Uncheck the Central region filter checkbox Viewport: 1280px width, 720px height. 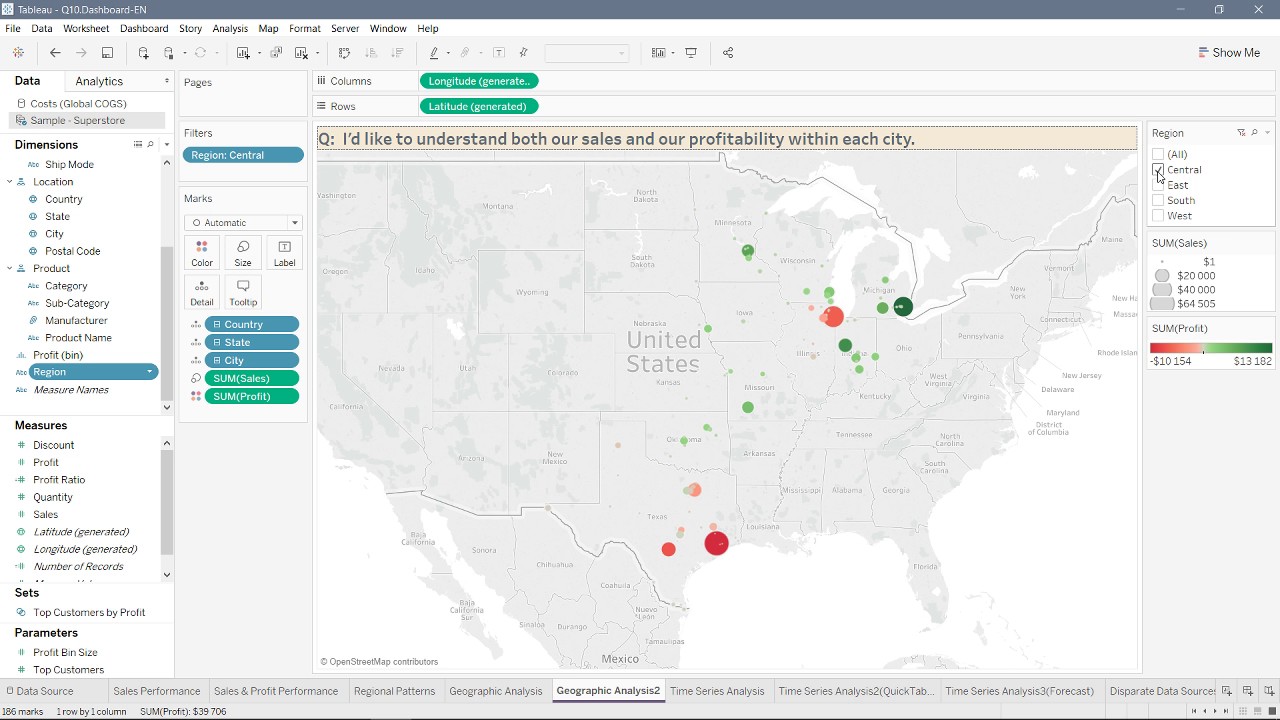tap(1158, 170)
